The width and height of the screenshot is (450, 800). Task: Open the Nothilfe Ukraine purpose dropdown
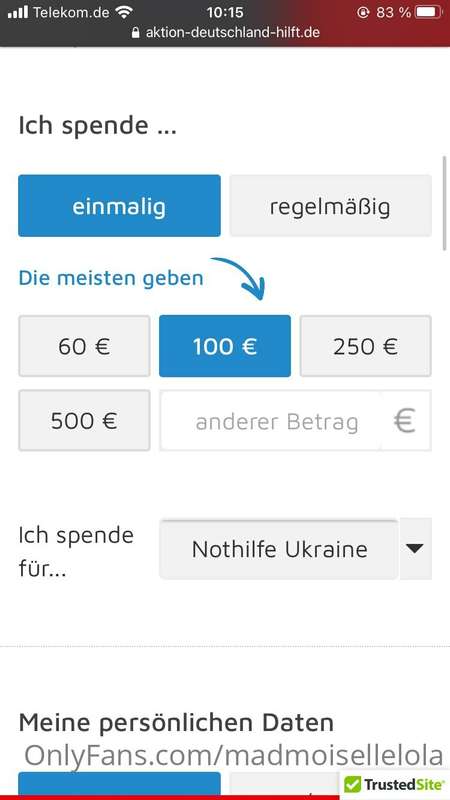(x=279, y=549)
